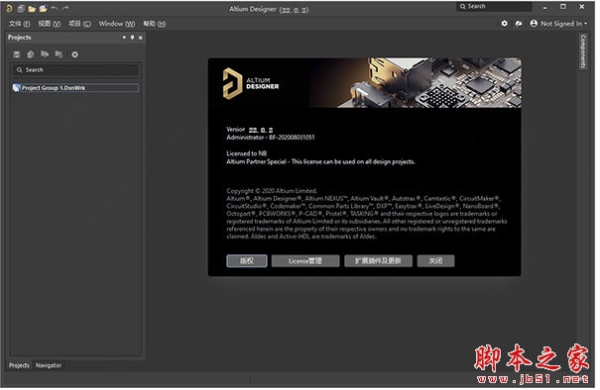Click the Licensed to NB text
Image resolution: width=600 pixels, height=390 pixels.
246,153
